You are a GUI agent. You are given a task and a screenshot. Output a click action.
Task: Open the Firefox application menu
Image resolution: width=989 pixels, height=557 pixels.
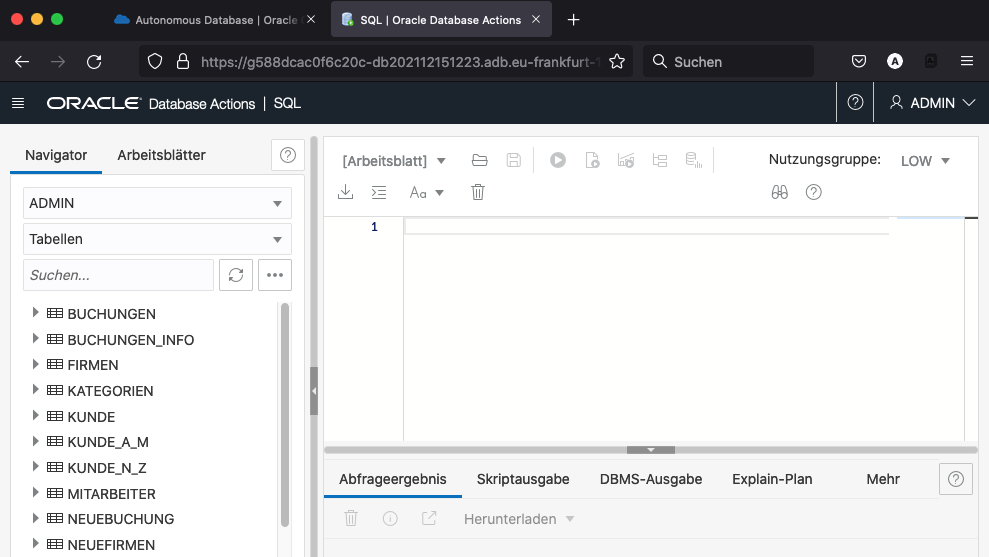pos(966,61)
